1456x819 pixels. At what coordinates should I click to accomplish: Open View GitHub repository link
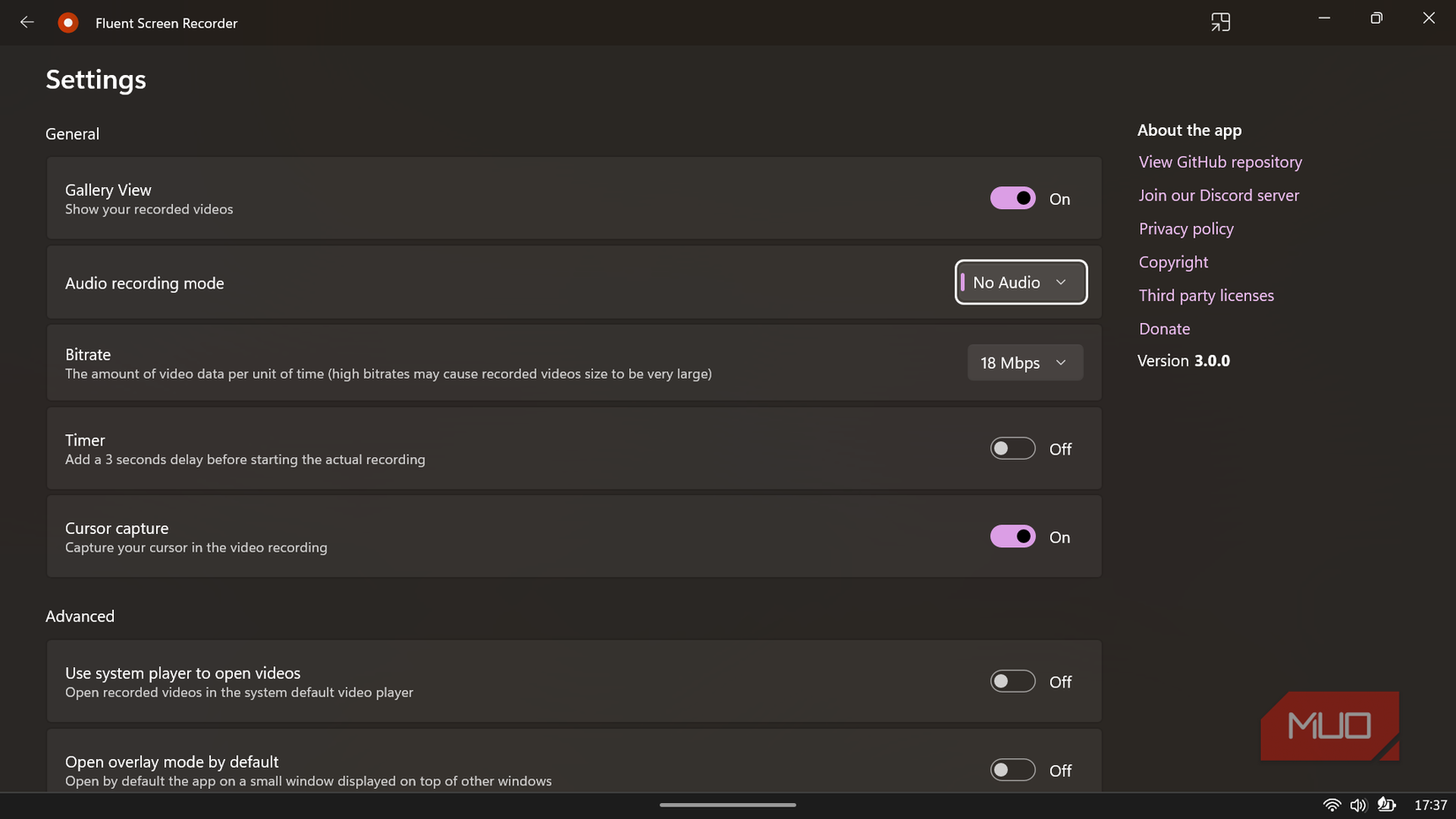1220,162
